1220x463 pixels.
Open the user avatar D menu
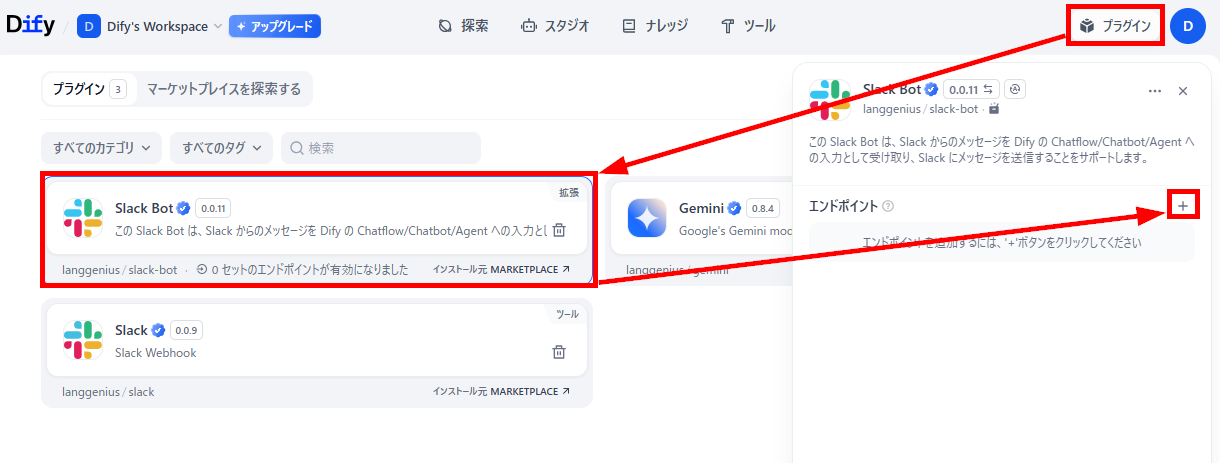(x=1188, y=26)
